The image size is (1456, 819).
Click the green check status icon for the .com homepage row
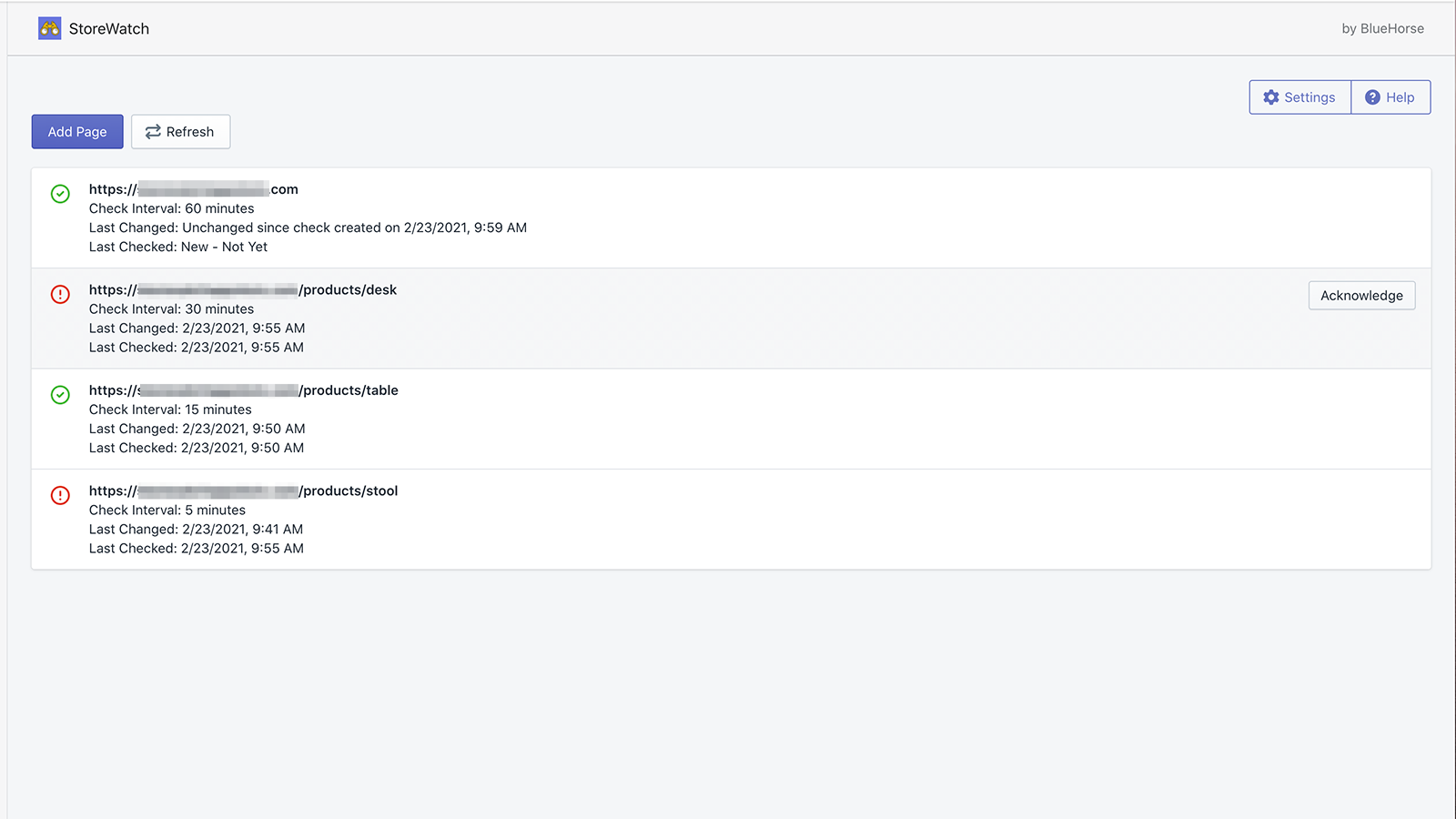(x=60, y=194)
